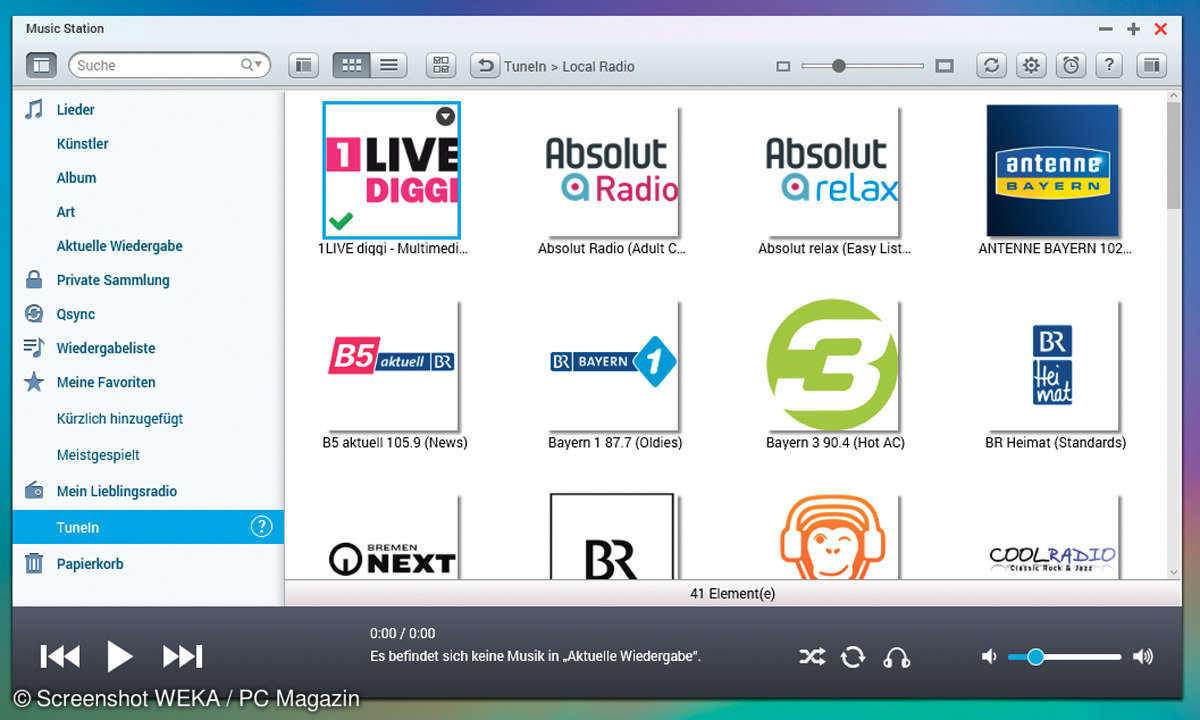This screenshot has height=720, width=1200.
Task: Click the 'Bayern 1 87.7 (Oldies)' label
Action: tap(615, 442)
